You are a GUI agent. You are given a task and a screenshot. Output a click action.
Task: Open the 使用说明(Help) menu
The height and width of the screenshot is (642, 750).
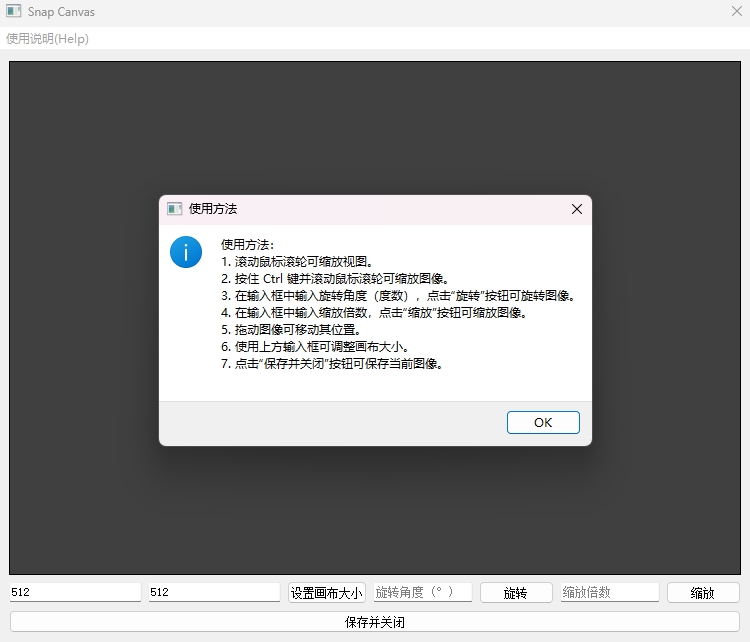[47, 39]
